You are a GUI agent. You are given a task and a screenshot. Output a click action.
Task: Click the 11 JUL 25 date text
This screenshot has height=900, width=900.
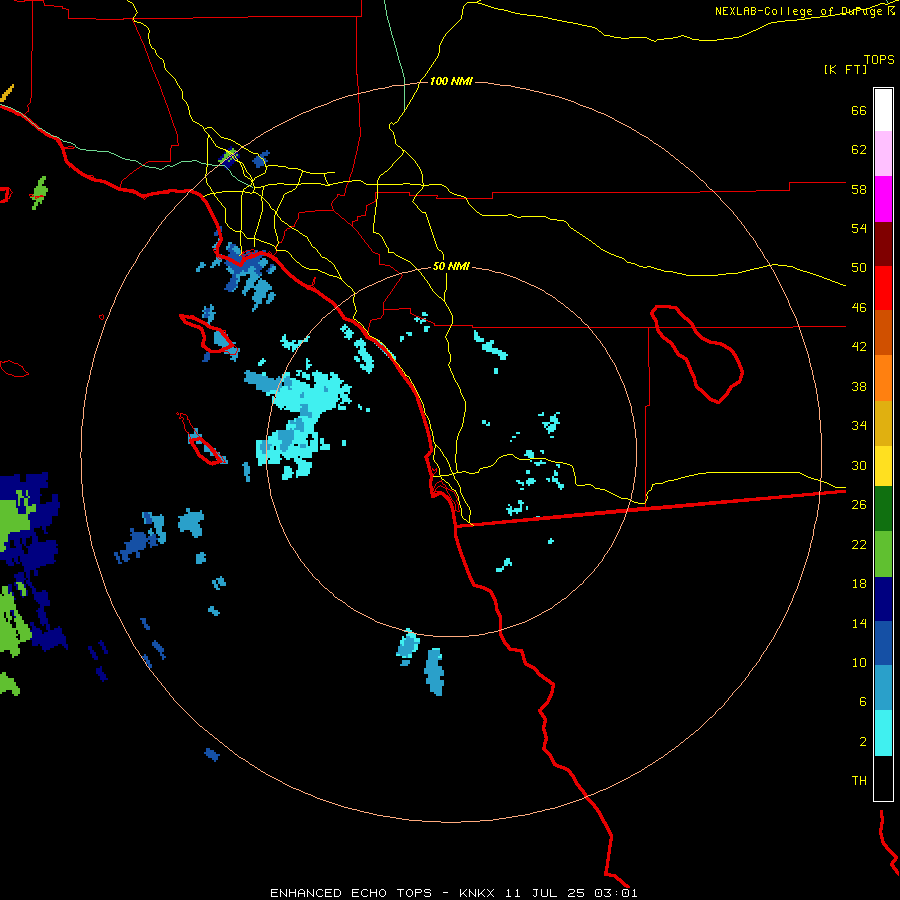(x=545, y=893)
